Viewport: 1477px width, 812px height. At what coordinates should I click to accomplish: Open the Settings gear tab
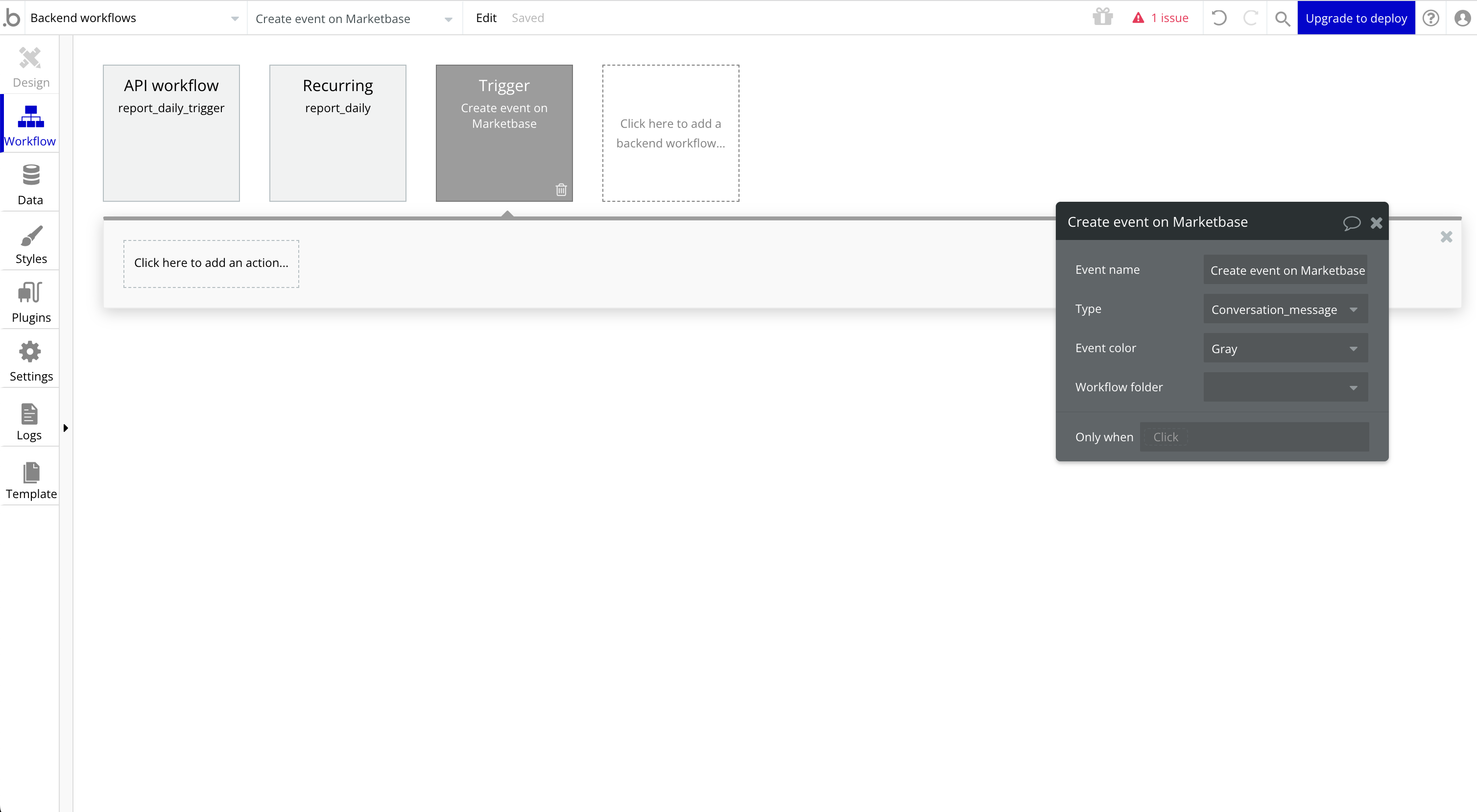[x=30, y=352]
